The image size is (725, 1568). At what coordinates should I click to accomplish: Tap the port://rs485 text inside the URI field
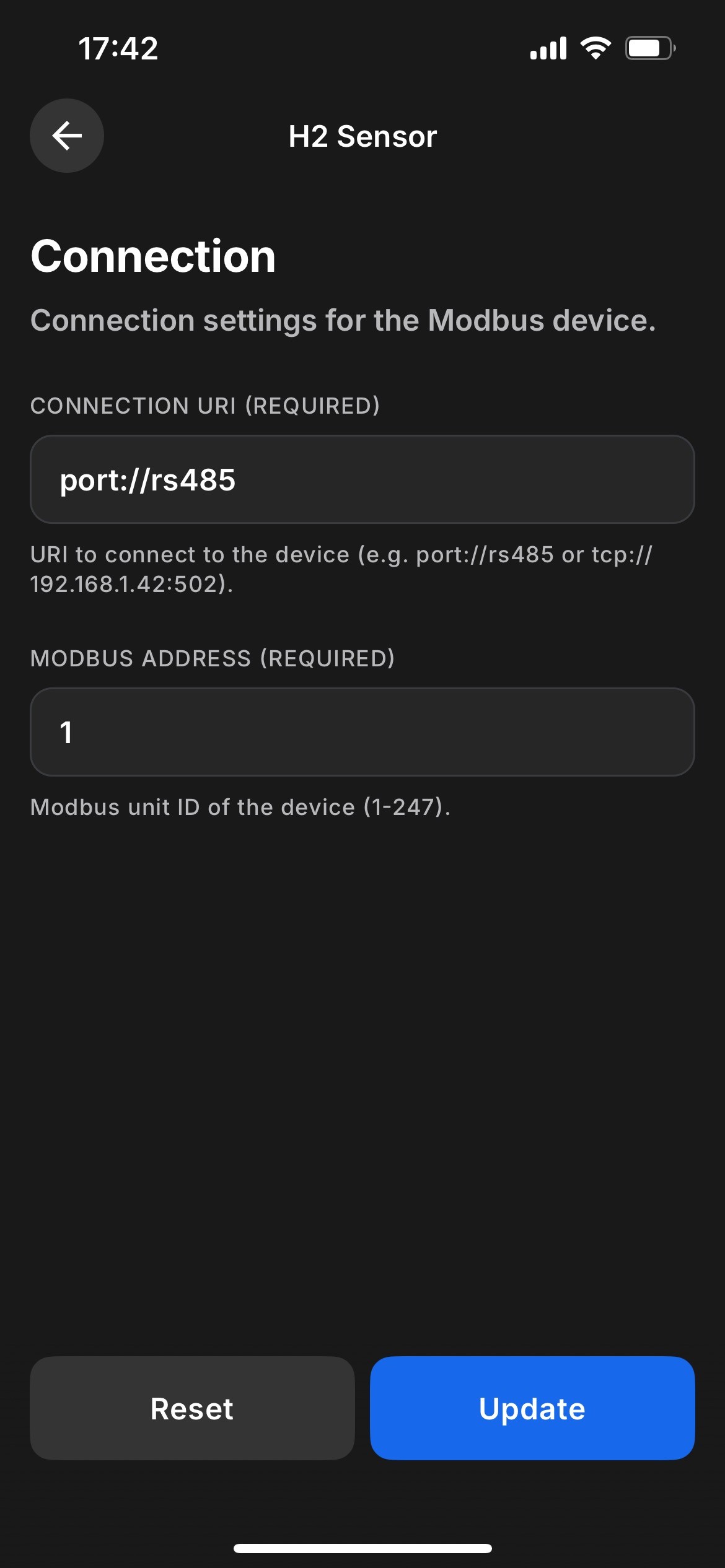(147, 479)
